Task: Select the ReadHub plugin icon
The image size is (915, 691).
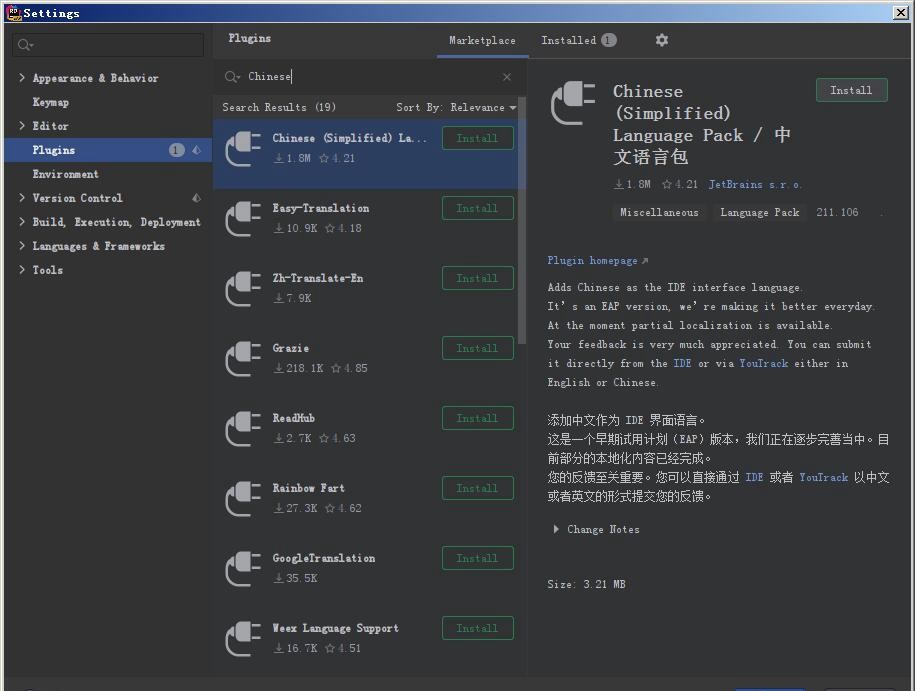Action: [243, 429]
